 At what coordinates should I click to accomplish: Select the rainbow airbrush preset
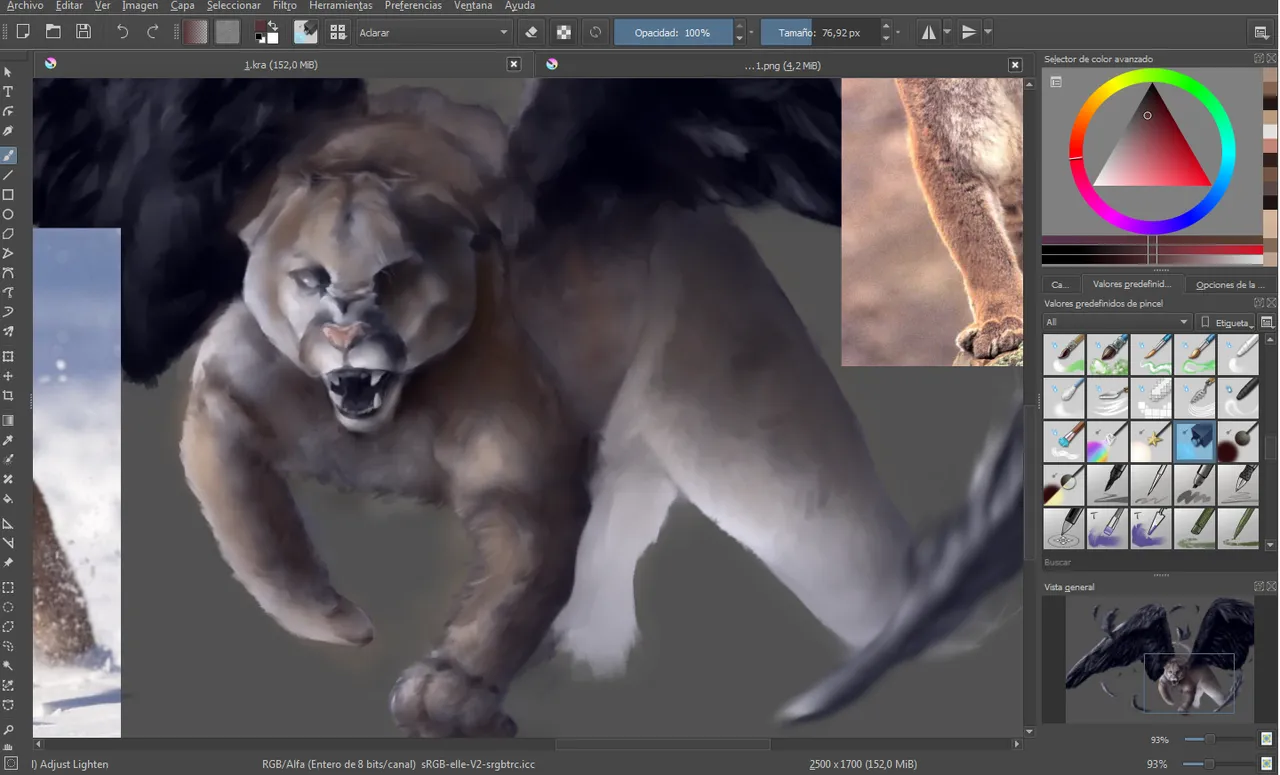pos(1107,441)
